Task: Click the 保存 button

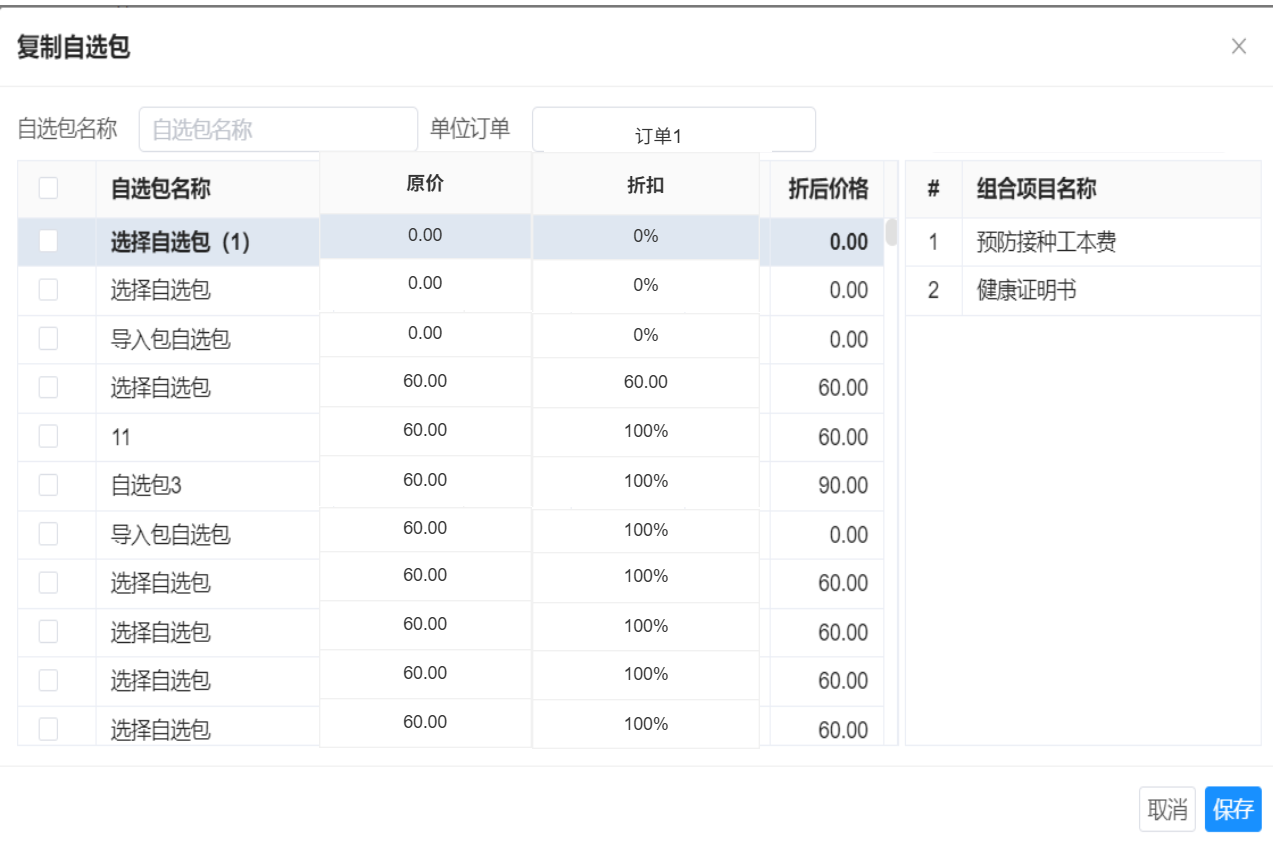Action: tap(1232, 809)
